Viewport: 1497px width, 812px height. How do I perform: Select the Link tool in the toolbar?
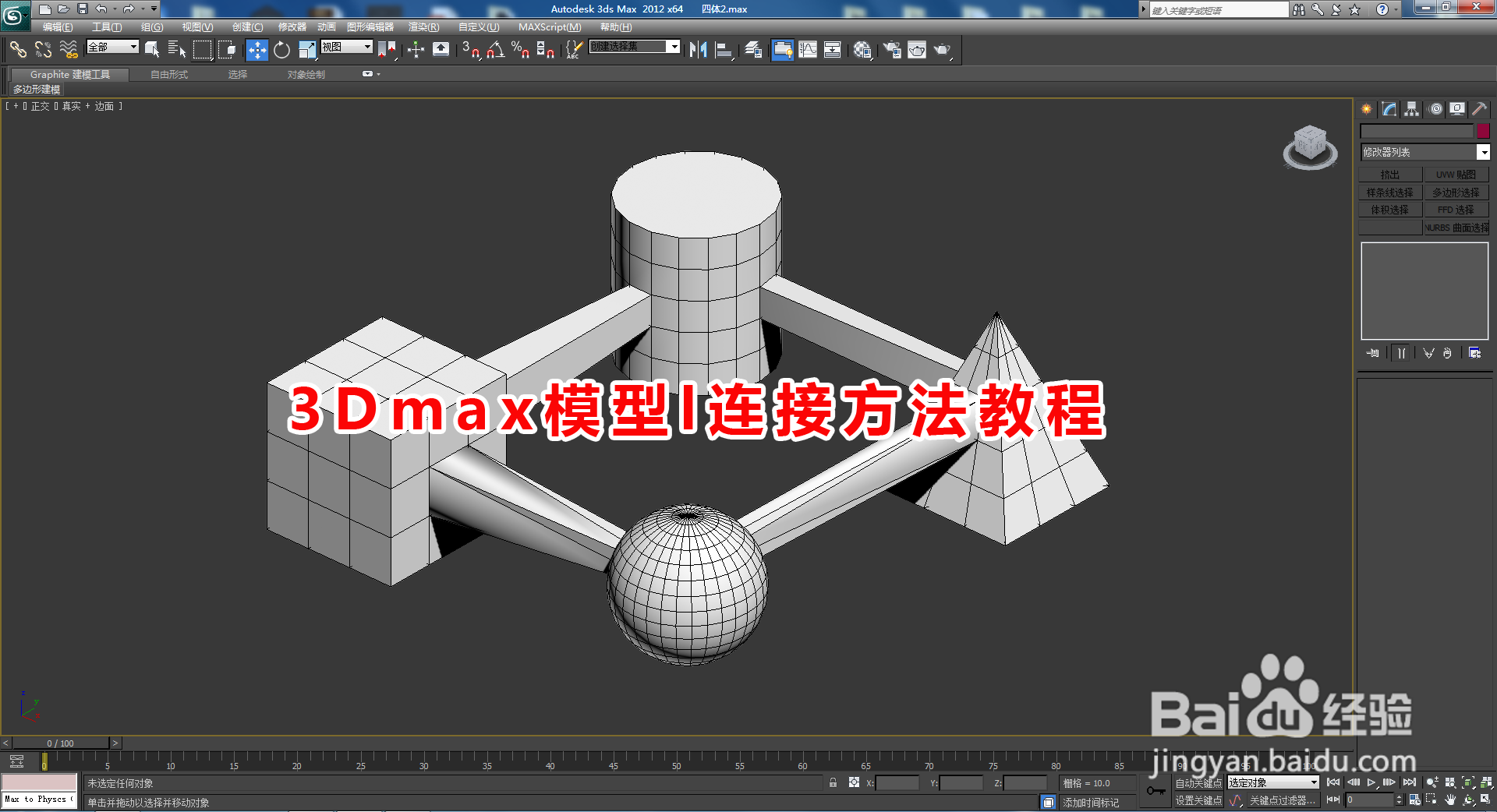point(18,50)
